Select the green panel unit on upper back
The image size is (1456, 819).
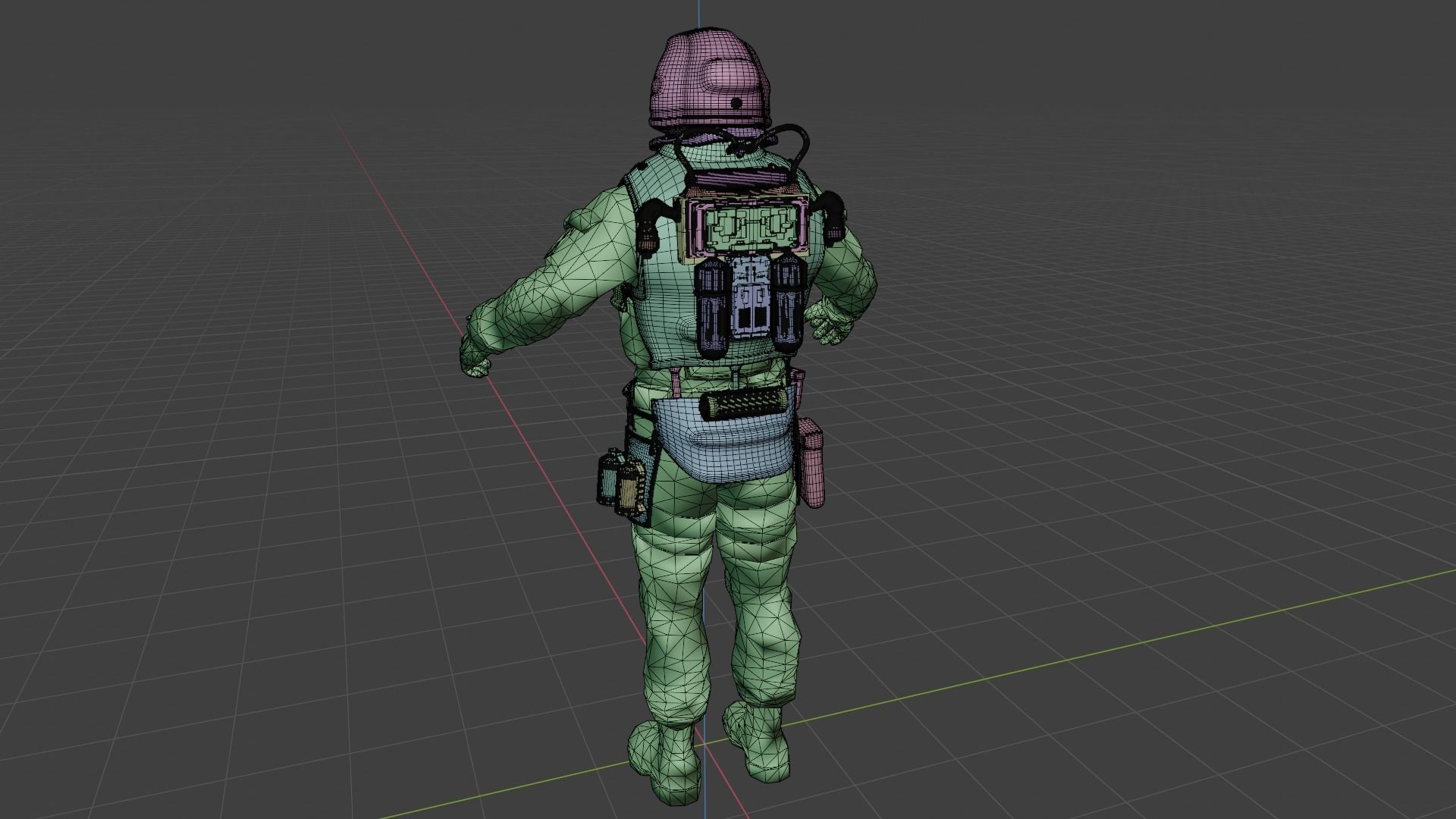point(751,229)
